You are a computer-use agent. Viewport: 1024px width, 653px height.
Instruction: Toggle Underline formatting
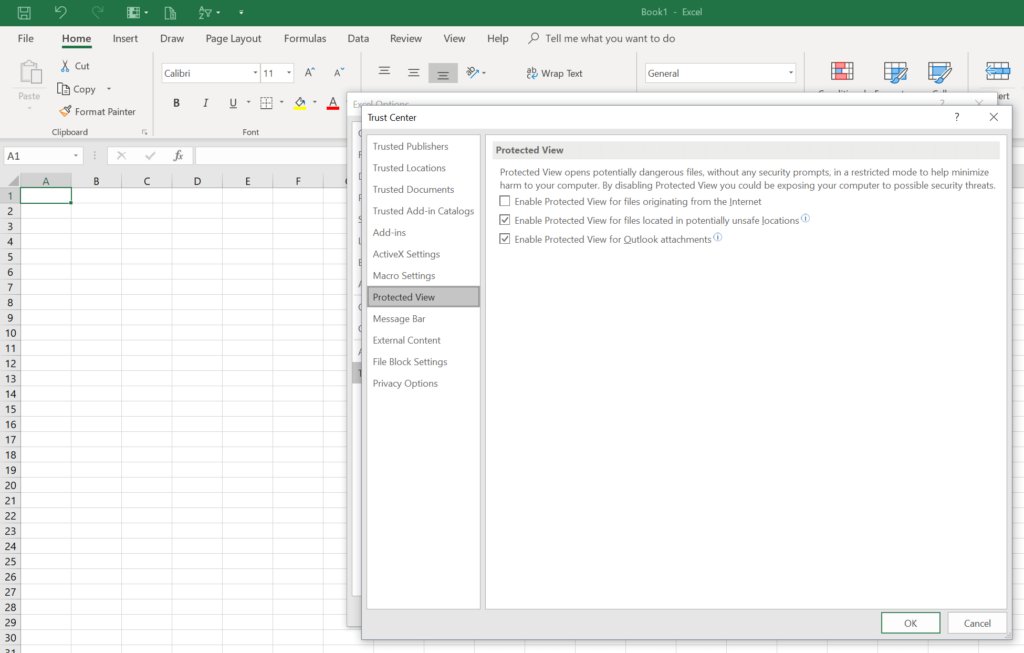[x=233, y=103]
